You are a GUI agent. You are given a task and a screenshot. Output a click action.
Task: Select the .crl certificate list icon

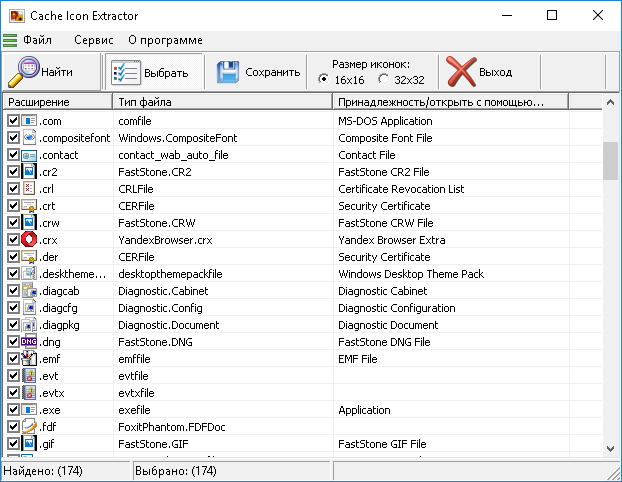pos(29,189)
